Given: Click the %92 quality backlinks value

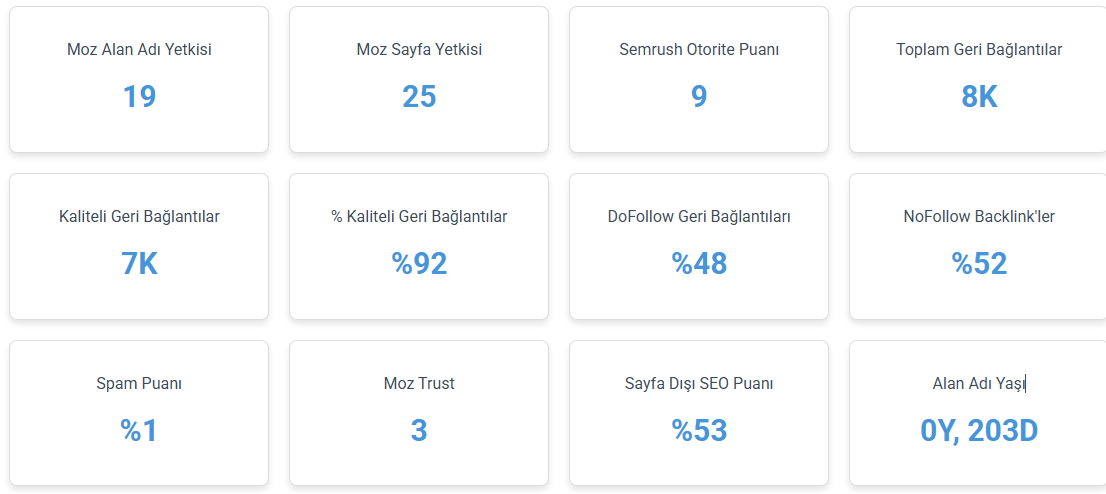Looking at the screenshot, I should (x=419, y=263).
